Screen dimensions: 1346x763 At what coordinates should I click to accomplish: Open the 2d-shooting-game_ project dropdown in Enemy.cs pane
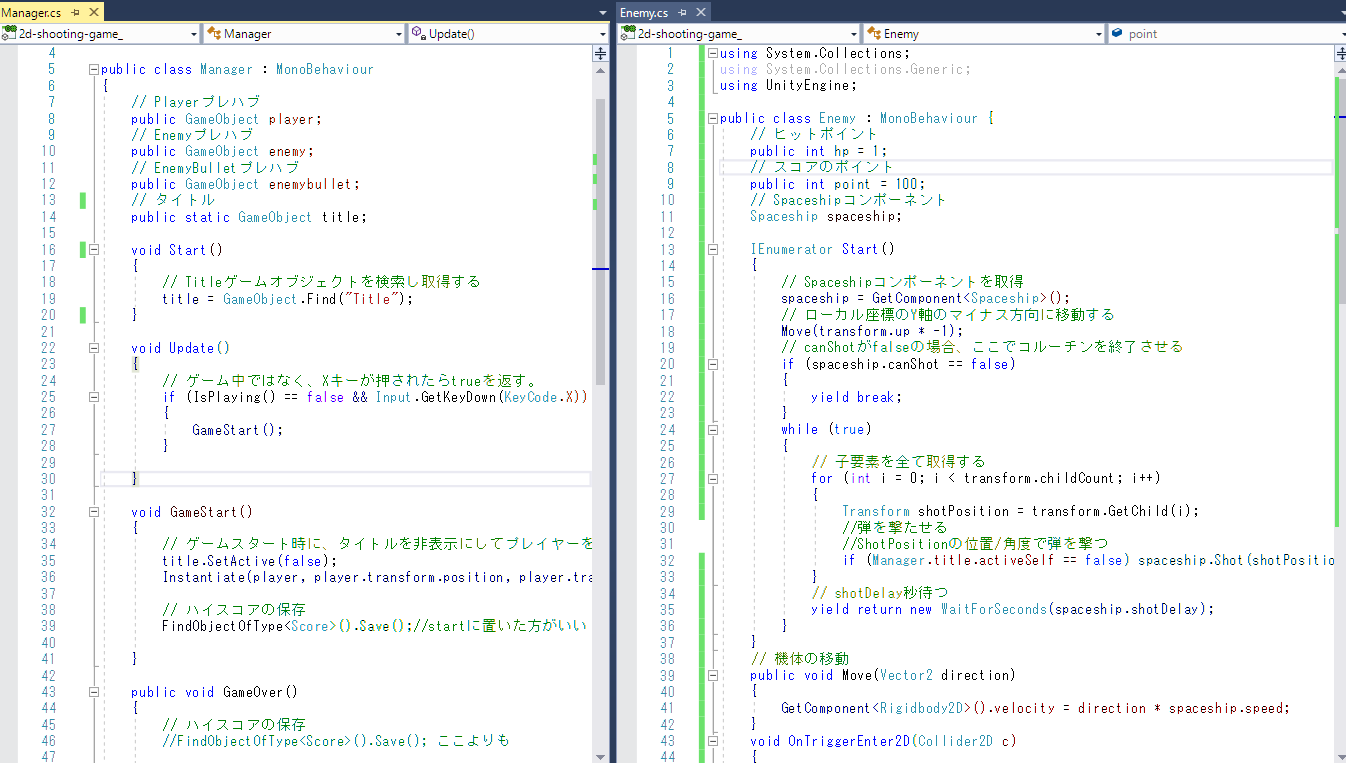click(740, 33)
